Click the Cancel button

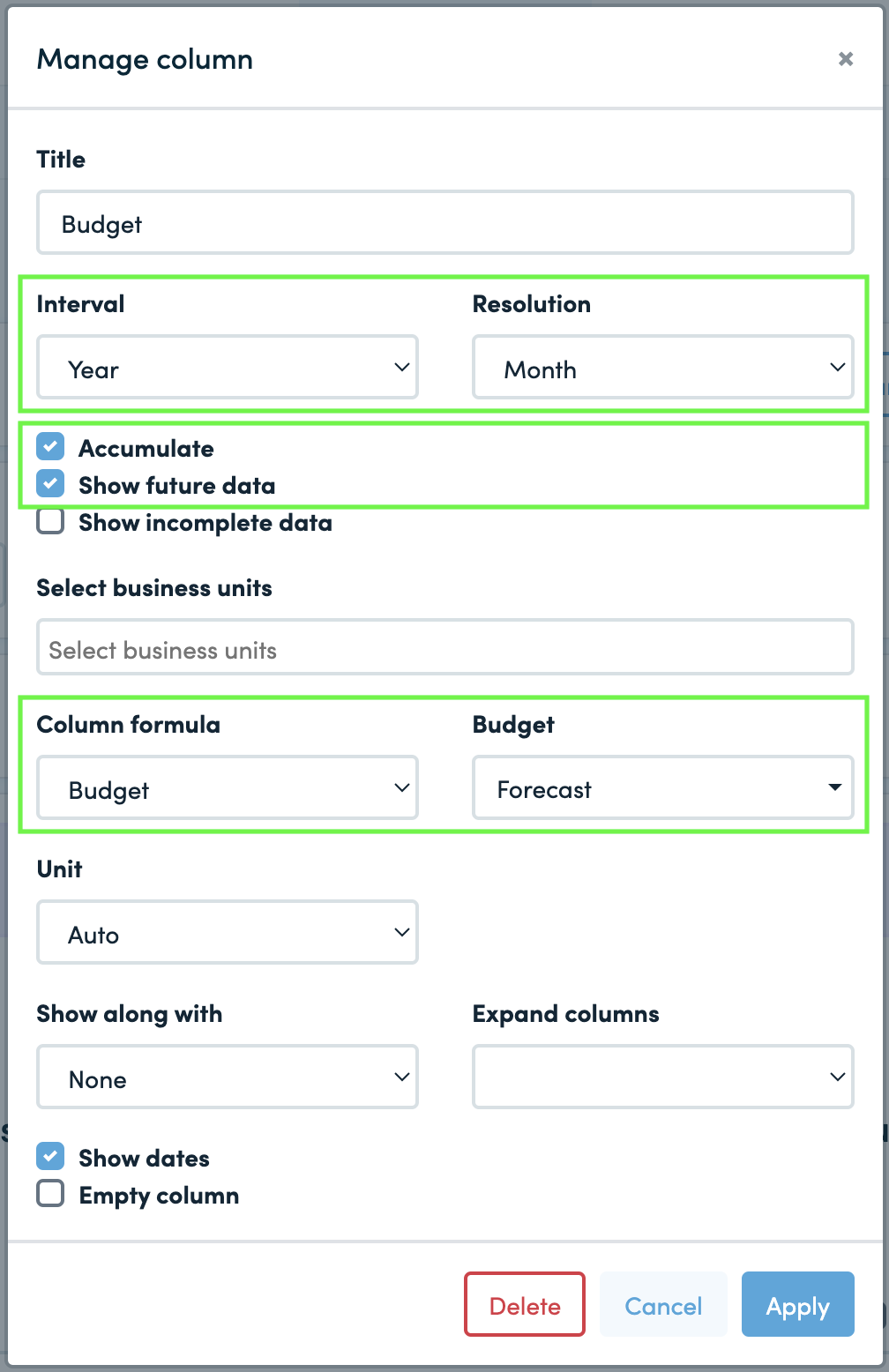tap(663, 1304)
